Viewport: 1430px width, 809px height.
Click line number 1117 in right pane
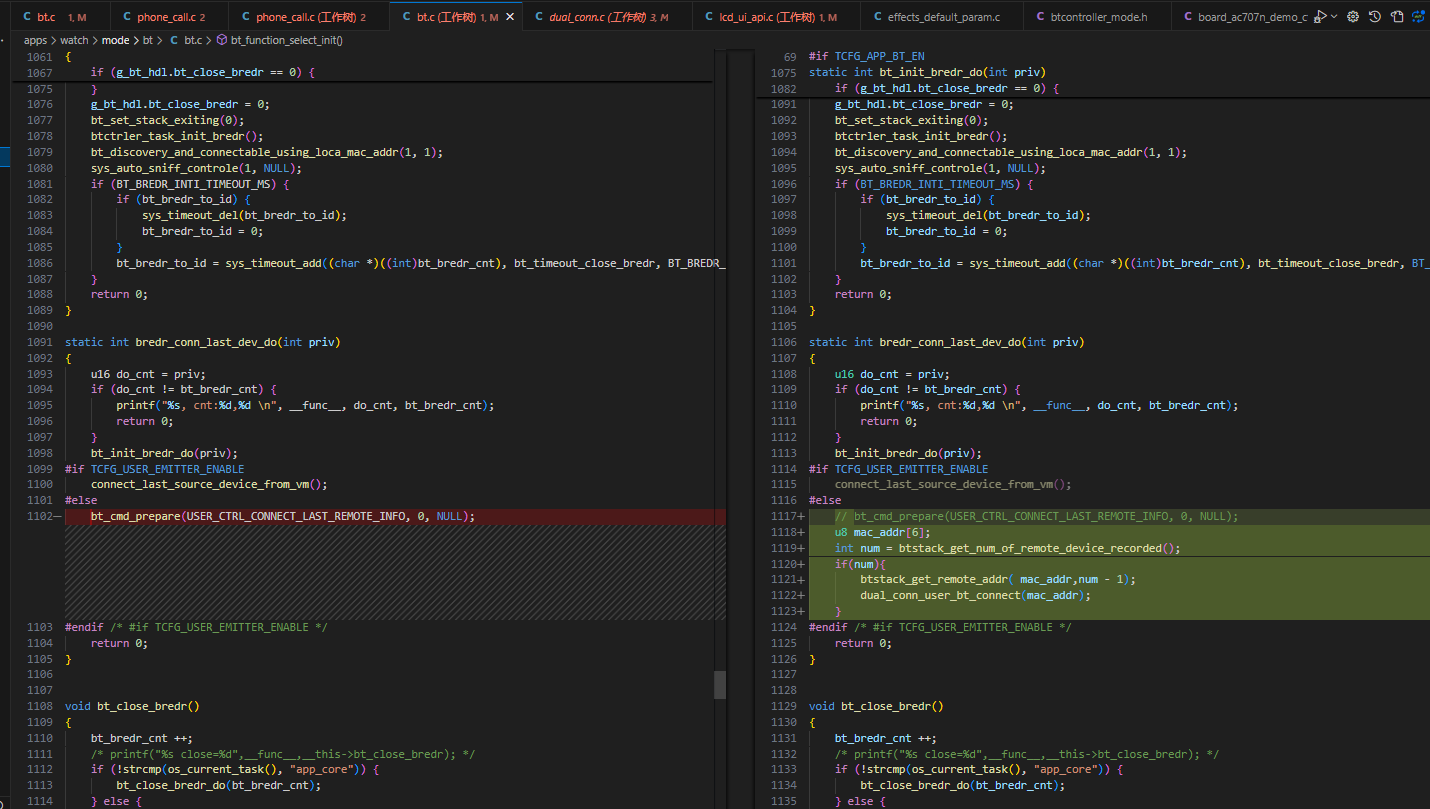tap(783, 516)
